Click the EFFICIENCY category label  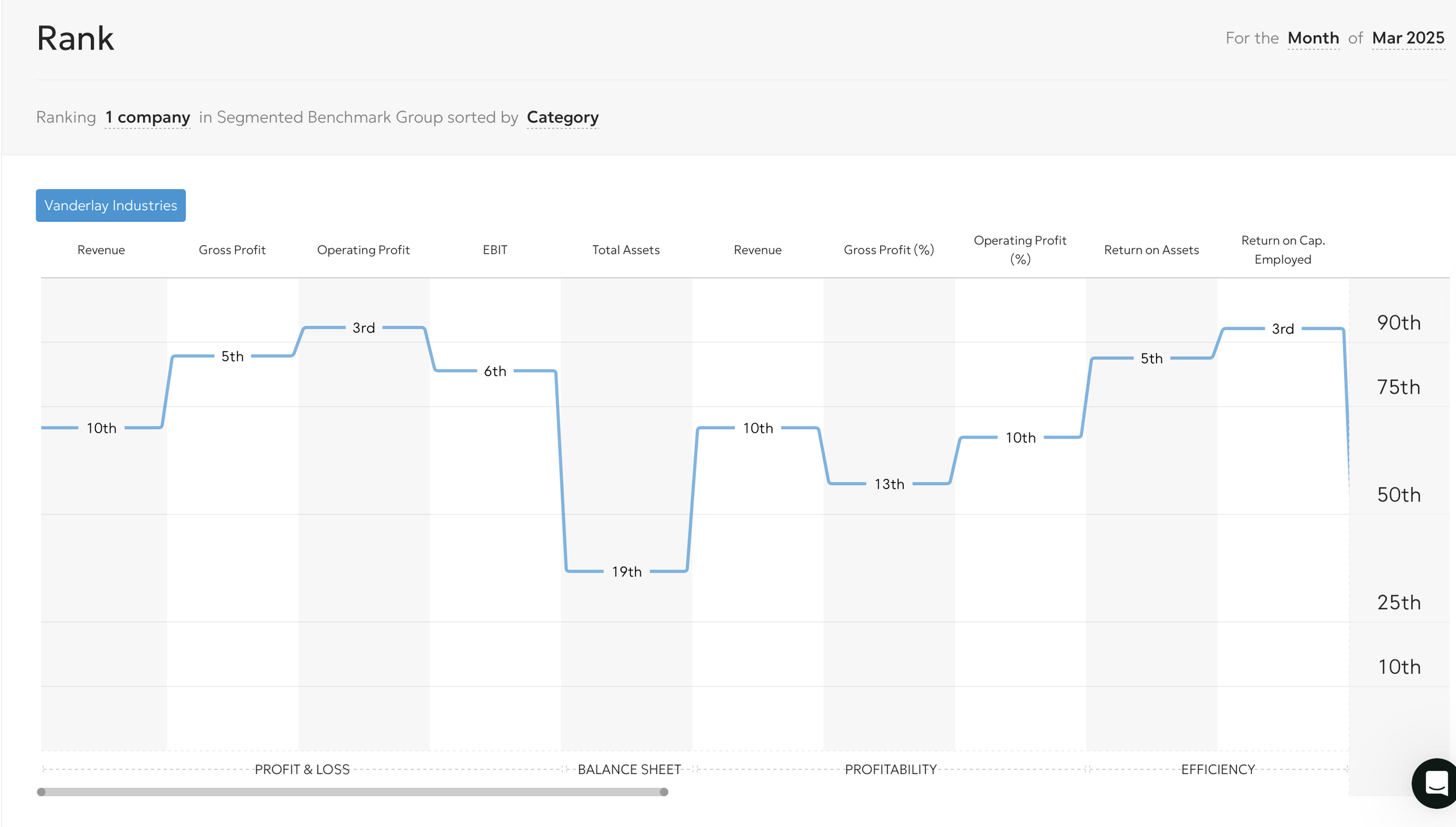(x=1217, y=769)
